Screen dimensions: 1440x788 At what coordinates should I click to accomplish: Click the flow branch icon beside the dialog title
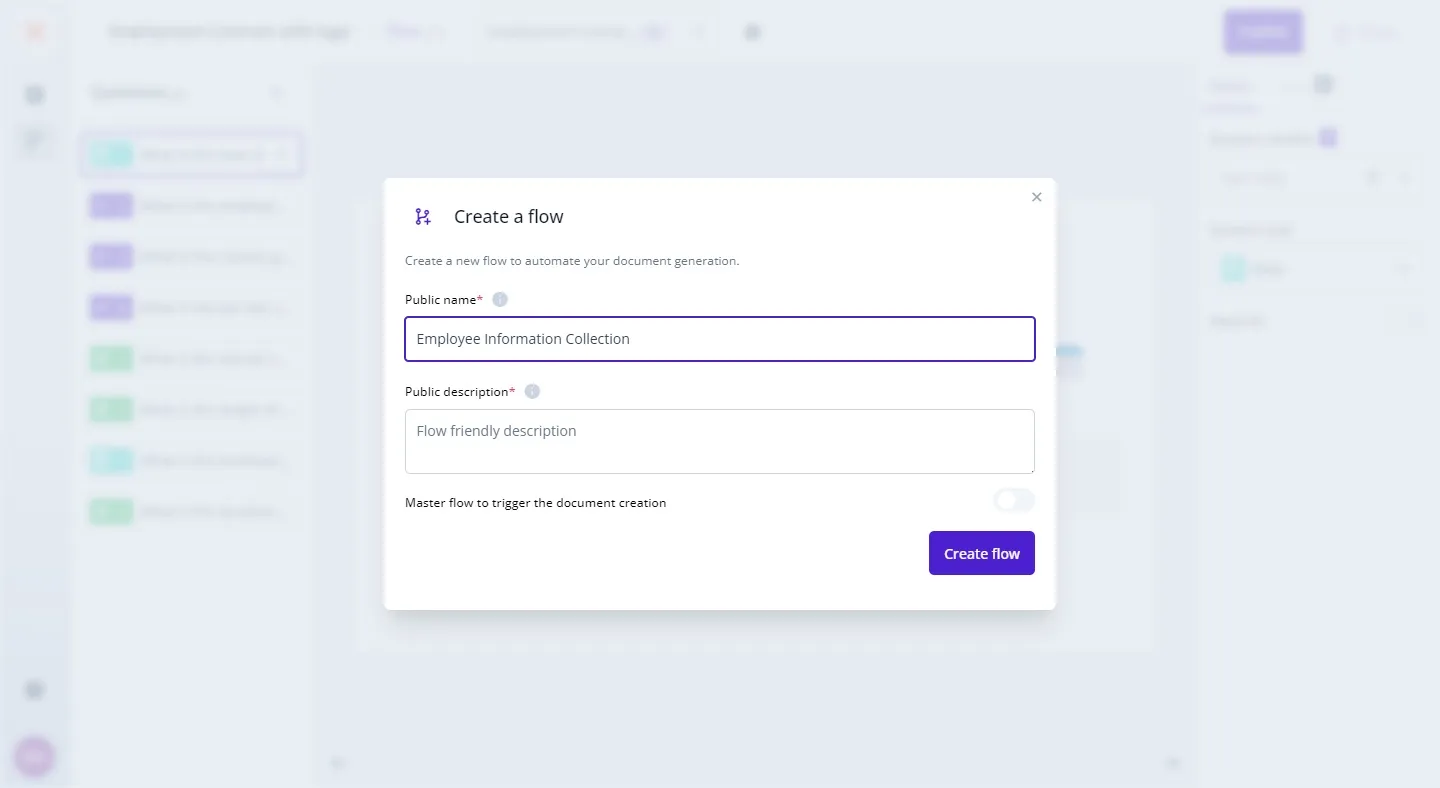tap(423, 217)
